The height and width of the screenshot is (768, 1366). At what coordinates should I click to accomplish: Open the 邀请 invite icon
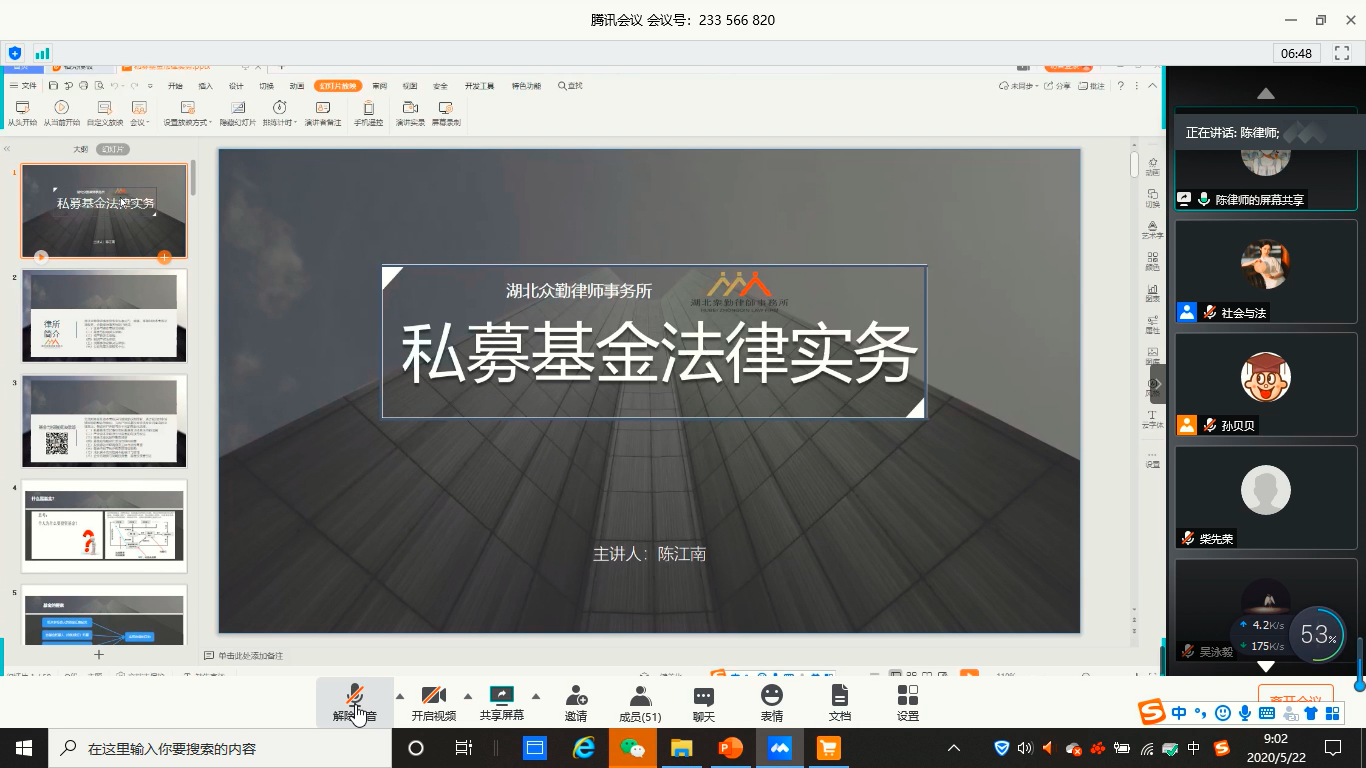576,701
